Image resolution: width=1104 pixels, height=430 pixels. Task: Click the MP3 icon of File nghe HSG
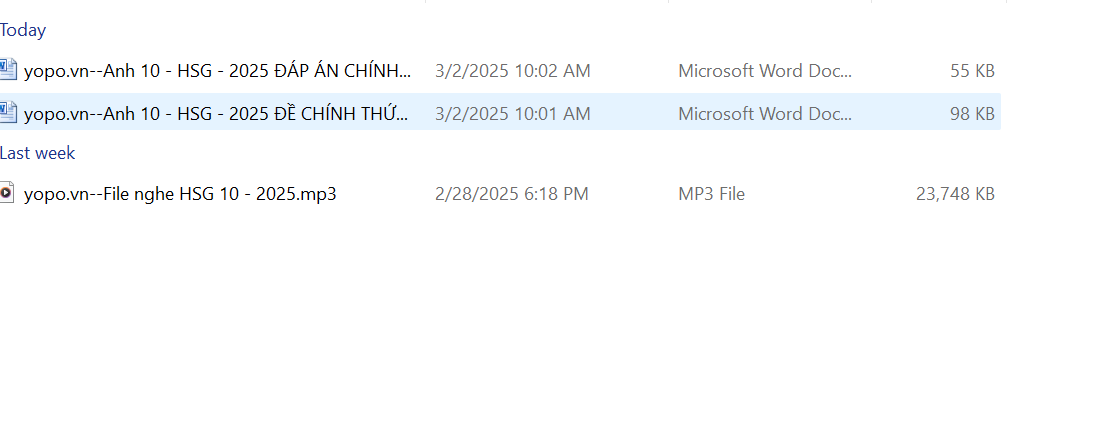point(8,193)
